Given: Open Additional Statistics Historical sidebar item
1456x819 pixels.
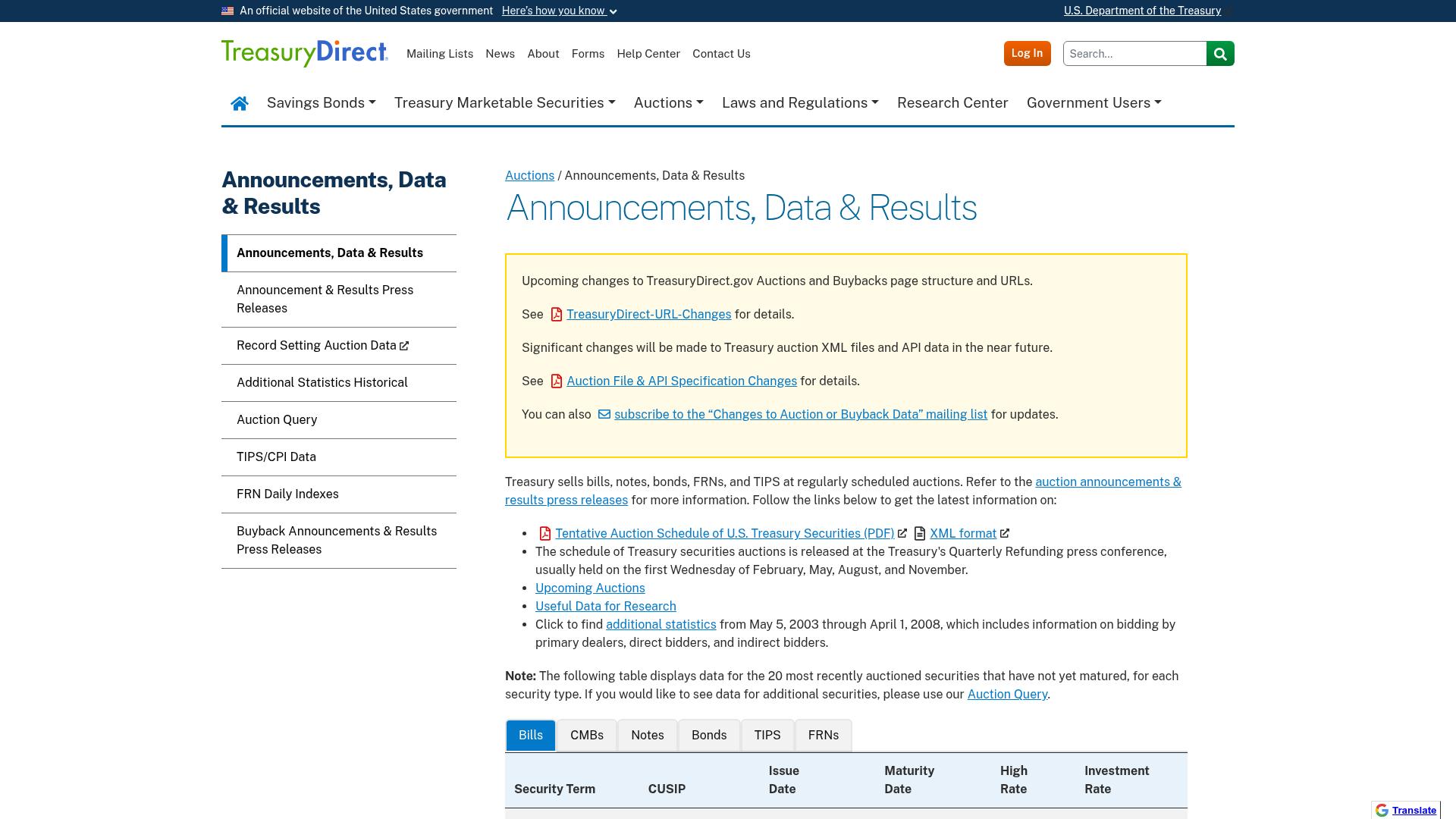Looking at the screenshot, I should [339, 383].
